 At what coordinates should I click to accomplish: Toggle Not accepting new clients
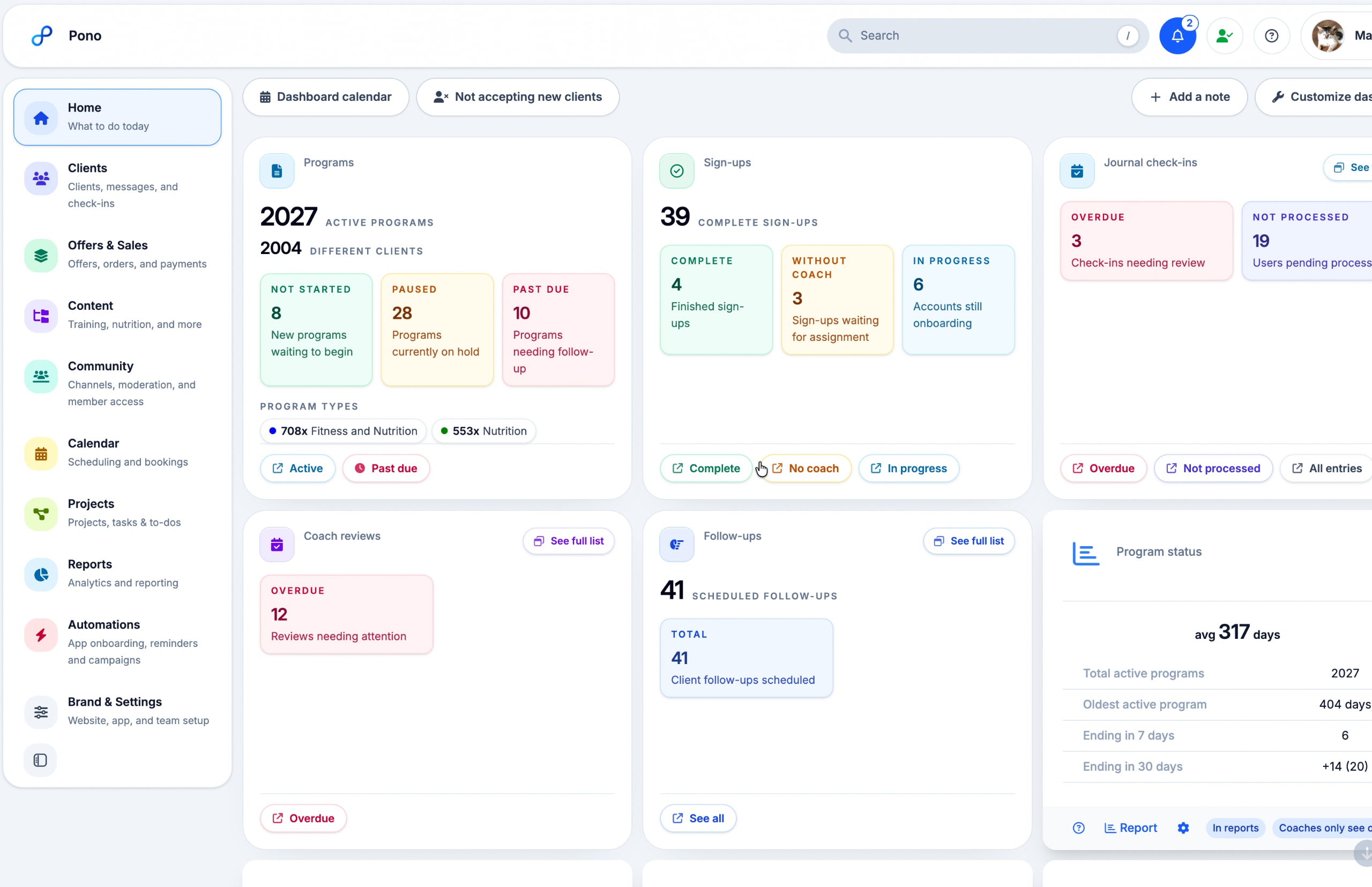click(517, 97)
